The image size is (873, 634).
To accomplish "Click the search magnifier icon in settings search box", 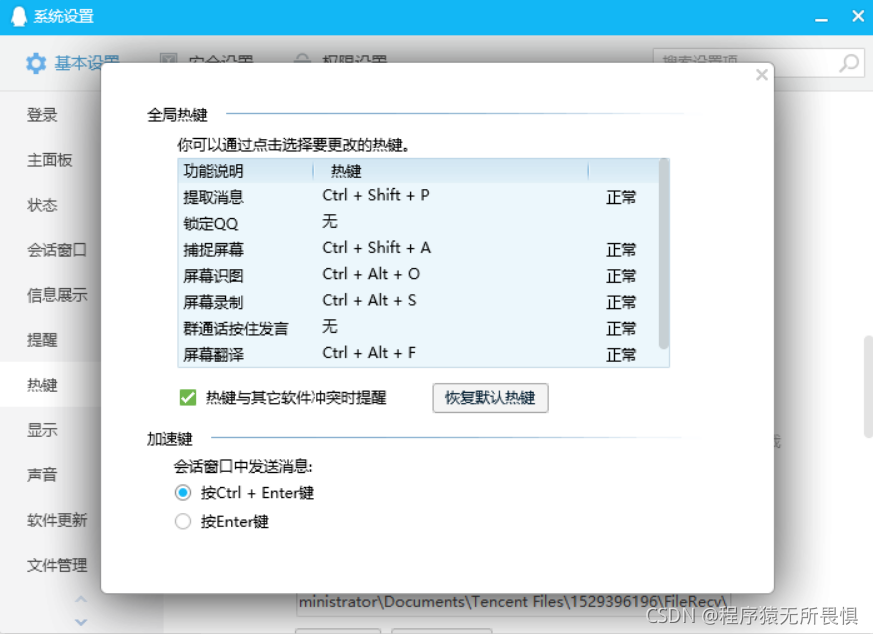I will point(849,63).
